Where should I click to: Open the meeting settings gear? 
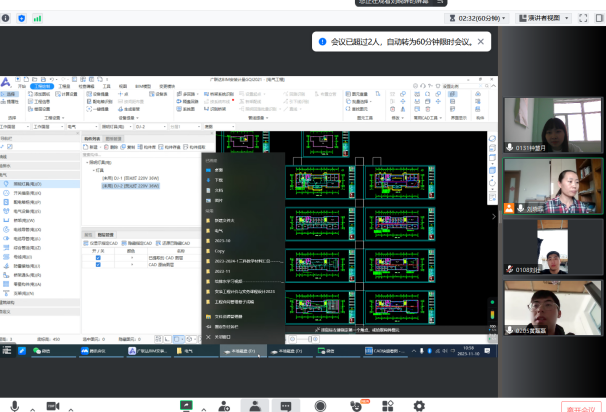click(420, 406)
